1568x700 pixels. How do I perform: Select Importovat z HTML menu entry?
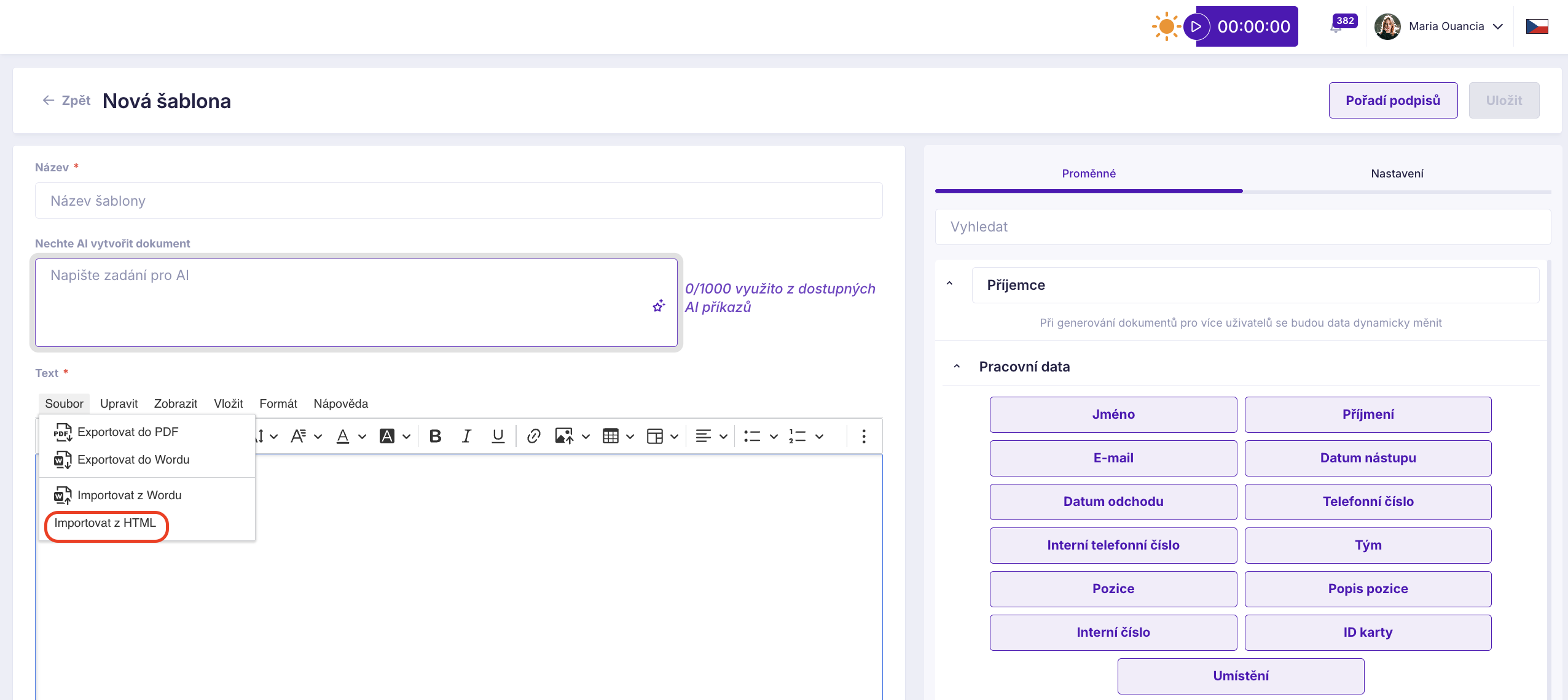(x=105, y=523)
